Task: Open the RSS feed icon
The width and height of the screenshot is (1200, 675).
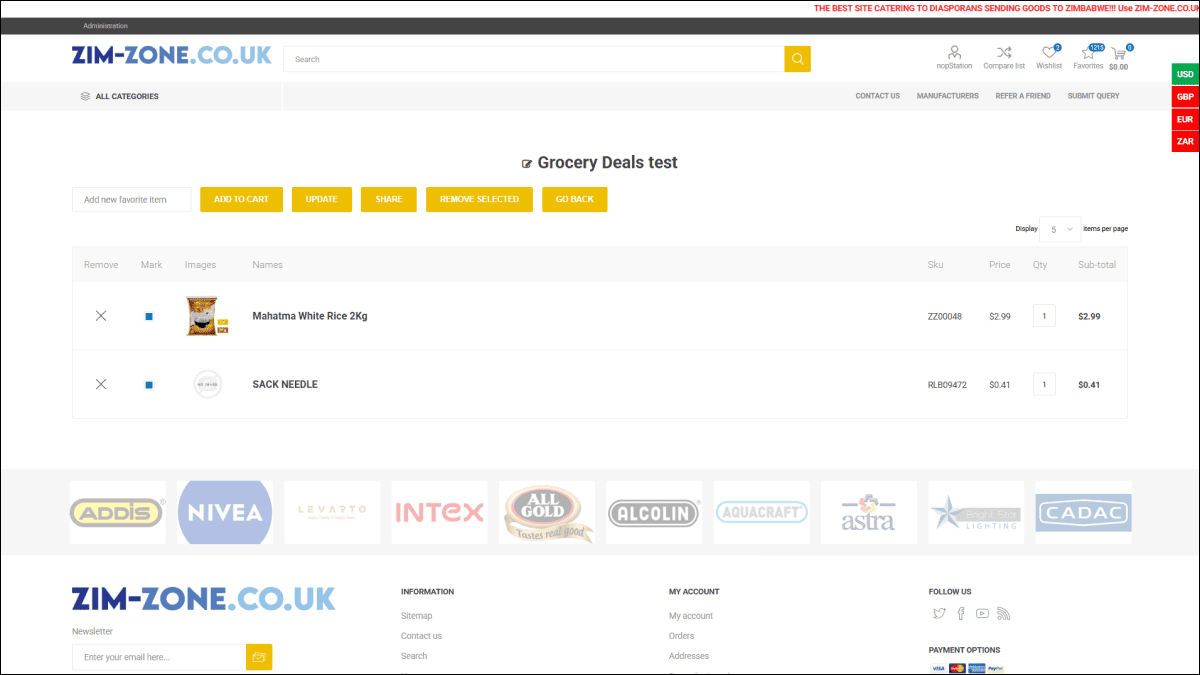Action: (1004, 614)
